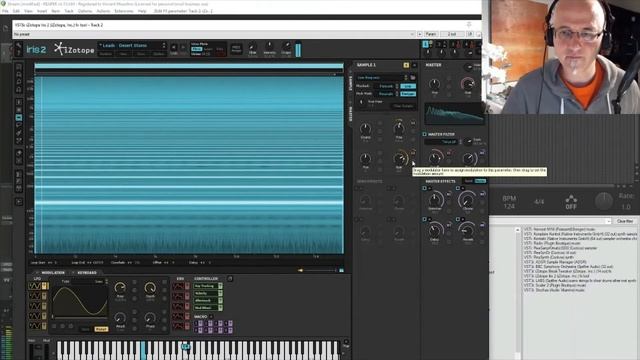Click the Master Chorus knob
Screen dimensions: 640x360
468,200
